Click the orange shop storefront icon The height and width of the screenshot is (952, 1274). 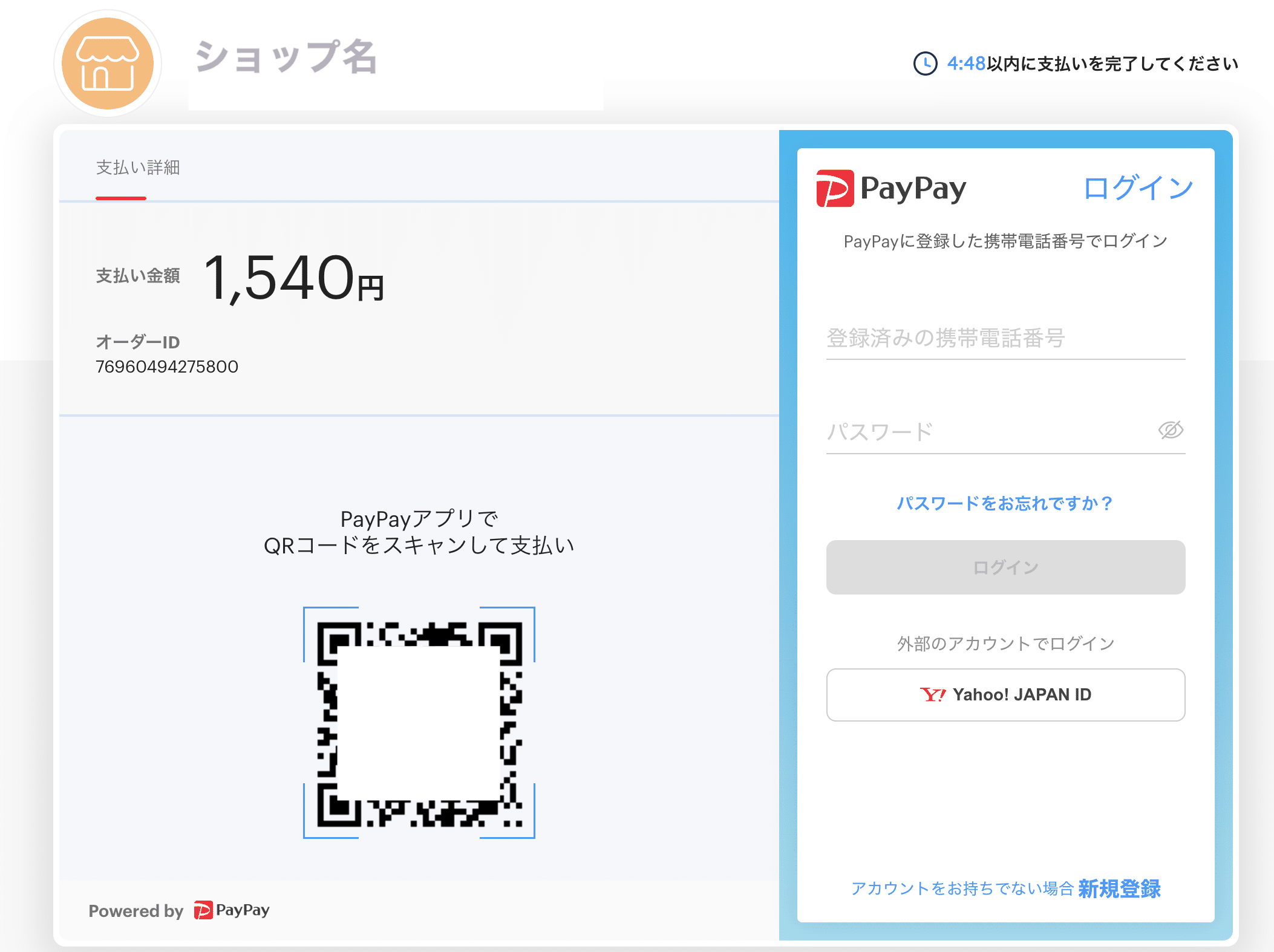click(x=108, y=64)
